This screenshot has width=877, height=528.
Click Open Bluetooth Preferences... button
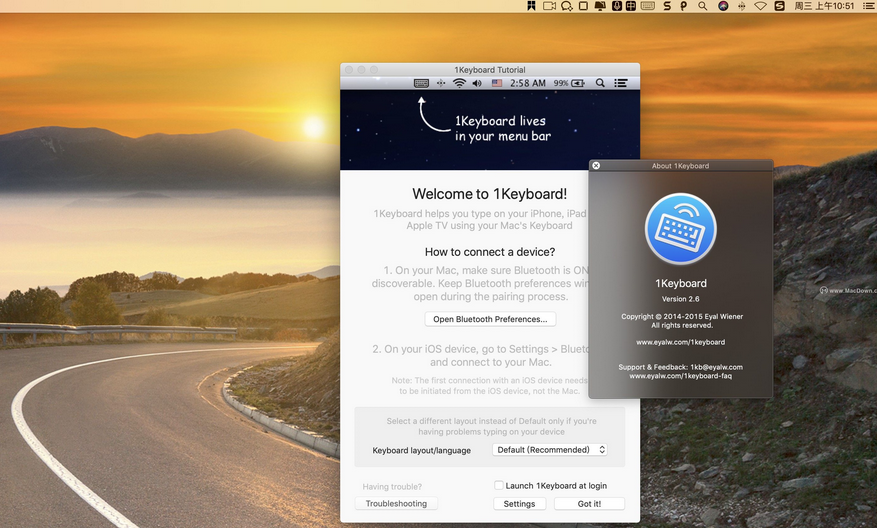click(x=490, y=319)
